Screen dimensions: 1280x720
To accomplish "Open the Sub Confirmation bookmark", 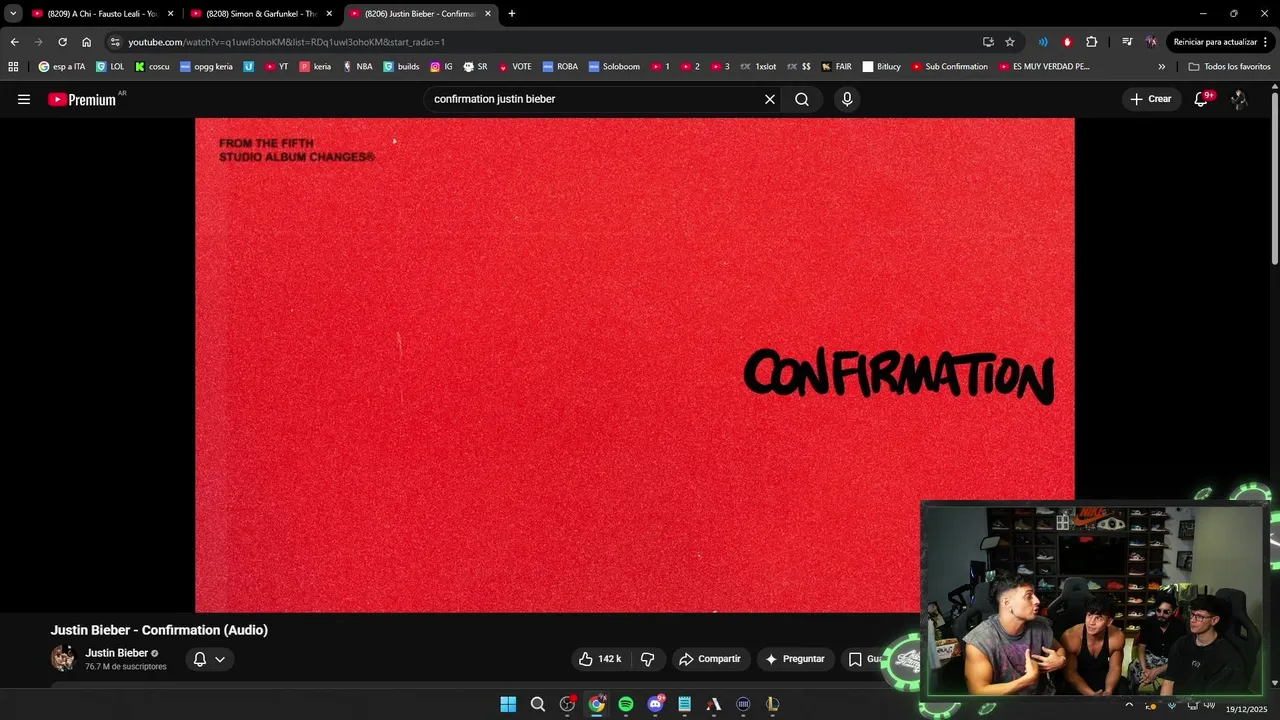I will 949,67.
